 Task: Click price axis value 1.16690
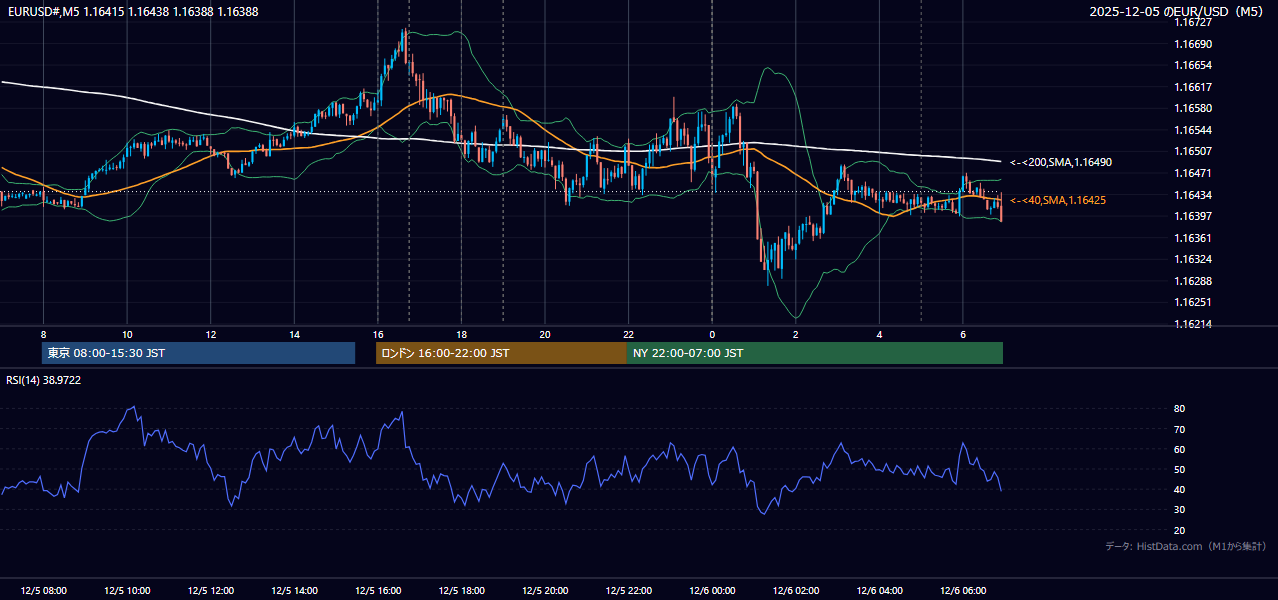pyautogui.click(x=1194, y=44)
